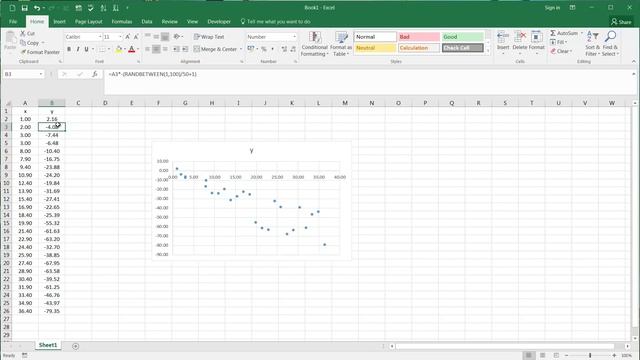Click the Share button
This screenshot has width=640, height=360.
point(621,22)
